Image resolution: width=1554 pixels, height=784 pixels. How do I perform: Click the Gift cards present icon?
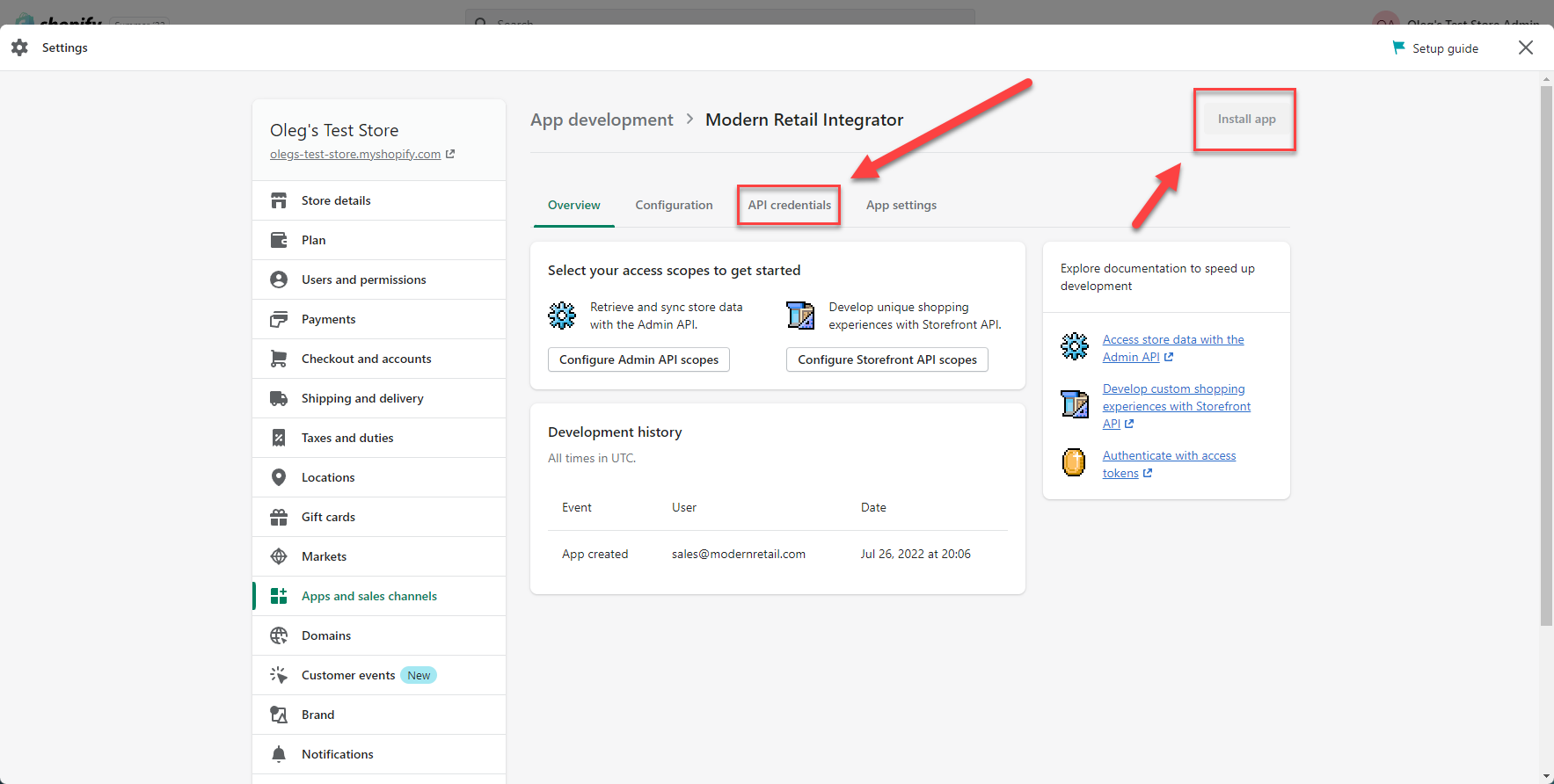click(279, 517)
